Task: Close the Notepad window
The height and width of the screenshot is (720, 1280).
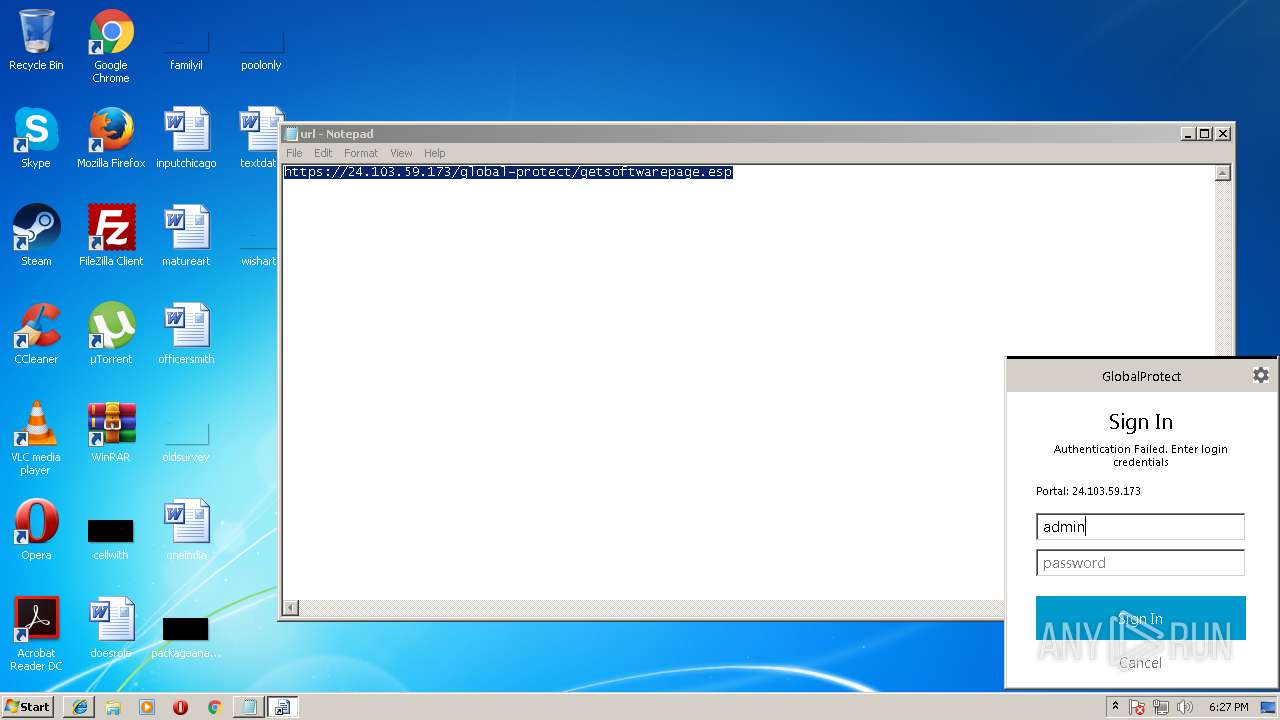Action: click(x=1222, y=134)
